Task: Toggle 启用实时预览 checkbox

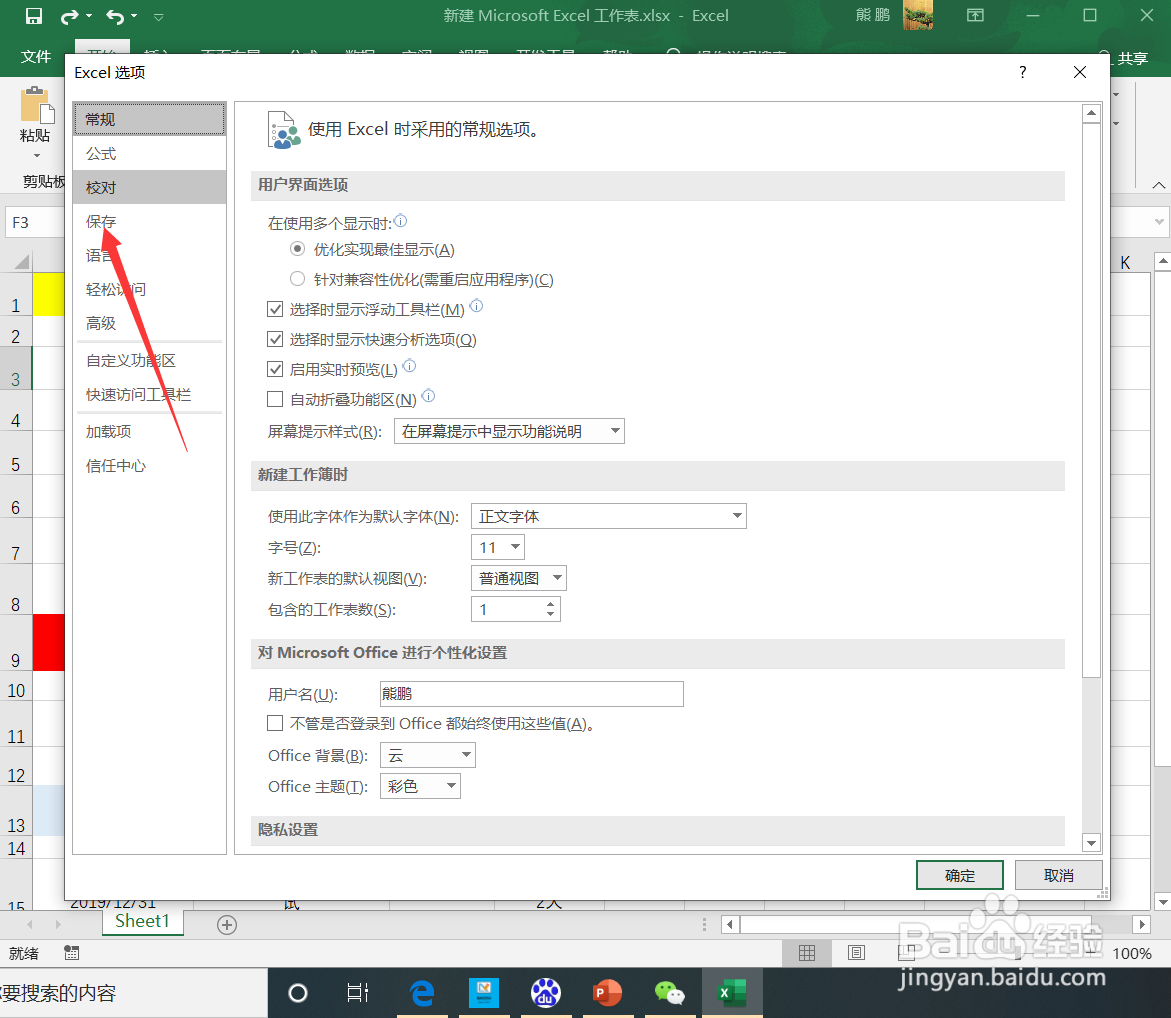Action: pos(275,369)
